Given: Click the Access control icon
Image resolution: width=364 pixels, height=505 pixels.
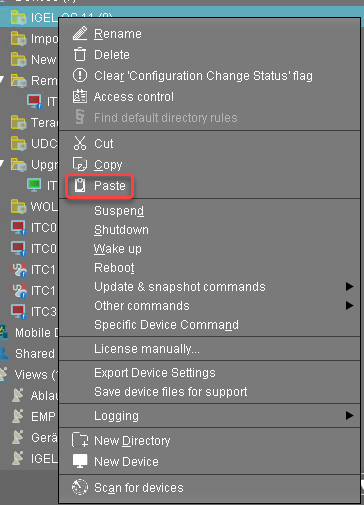Looking at the screenshot, I should pyautogui.click(x=80, y=96).
